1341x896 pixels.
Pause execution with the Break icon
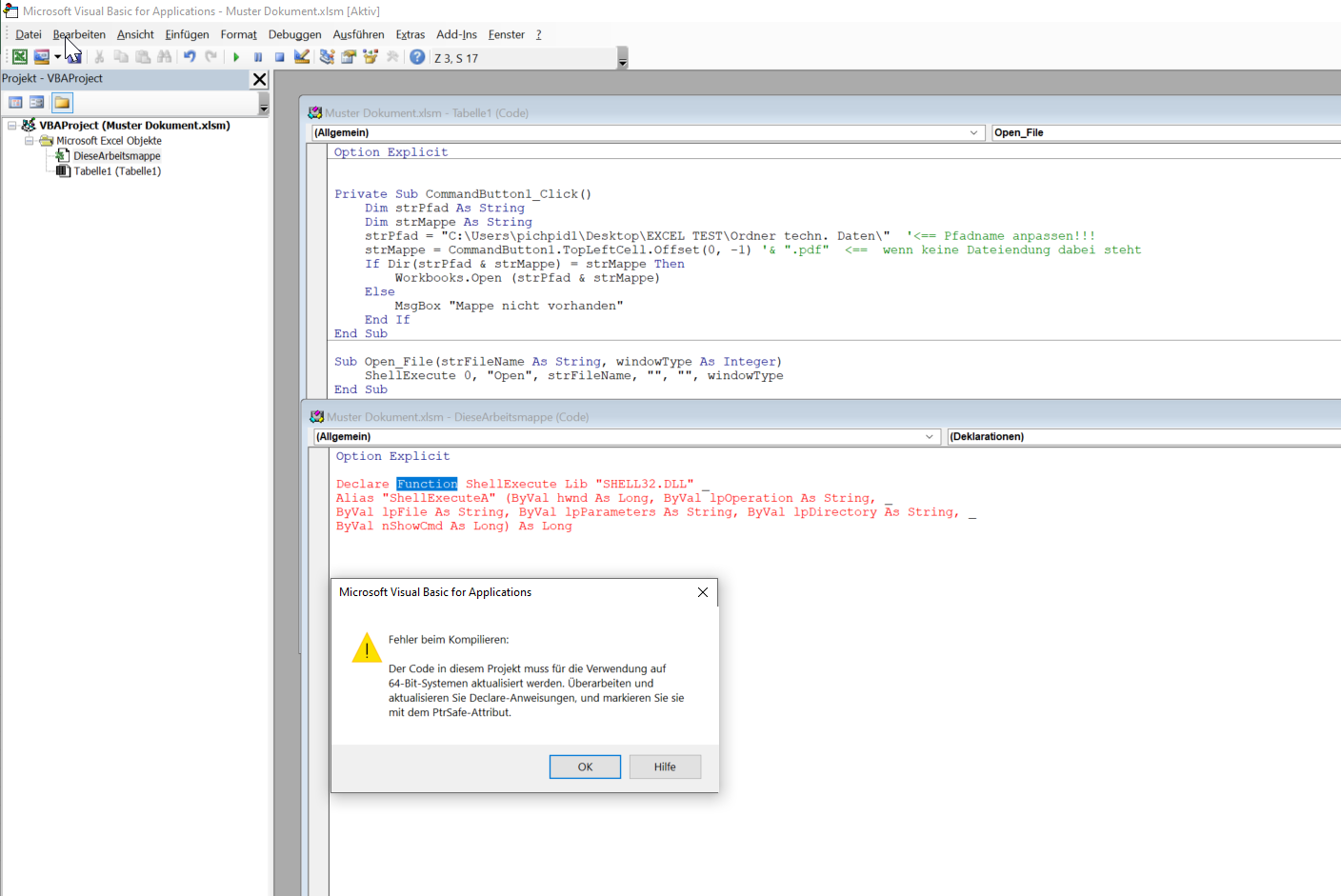tap(258, 57)
